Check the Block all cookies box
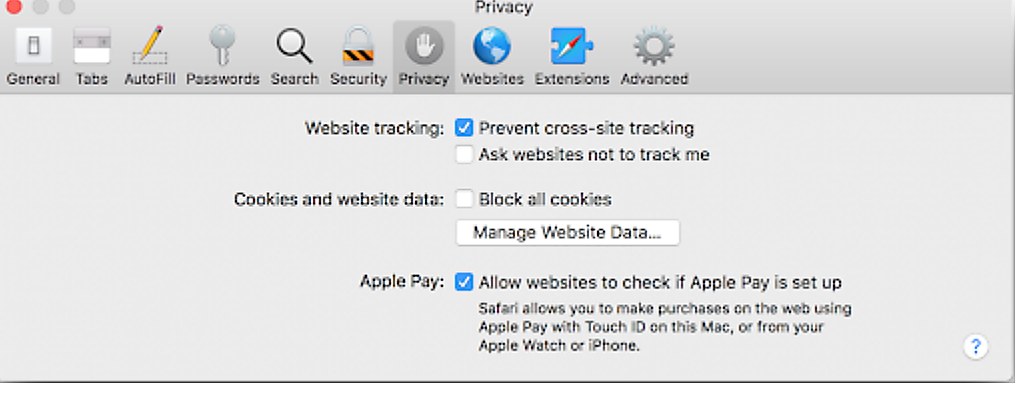This screenshot has height=393, width=1016. 464,199
